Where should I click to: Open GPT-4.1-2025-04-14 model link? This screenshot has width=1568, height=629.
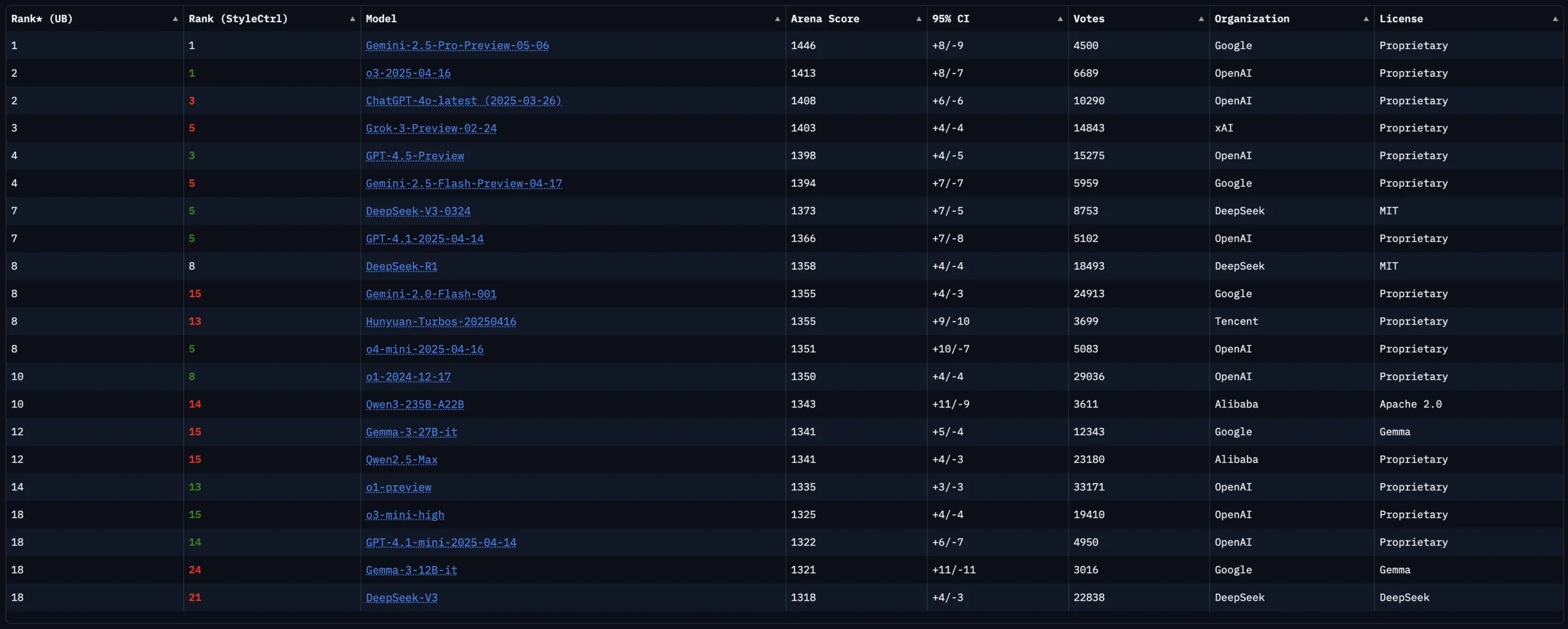[424, 238]
